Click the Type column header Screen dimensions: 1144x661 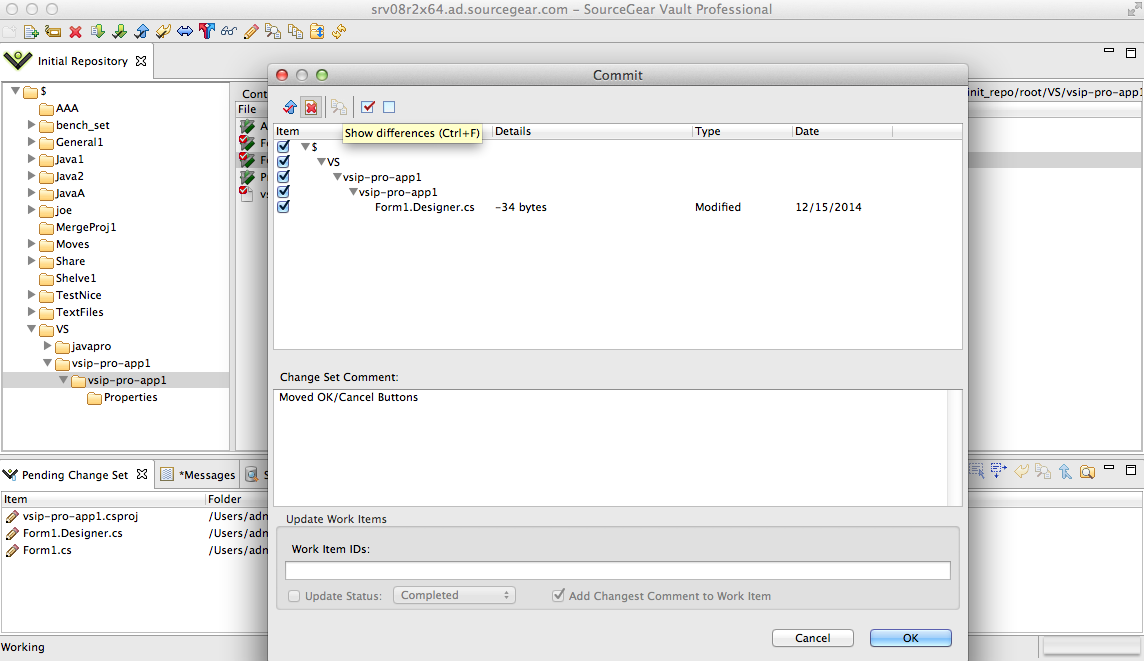pyautogui.click(x=742, y=131)
